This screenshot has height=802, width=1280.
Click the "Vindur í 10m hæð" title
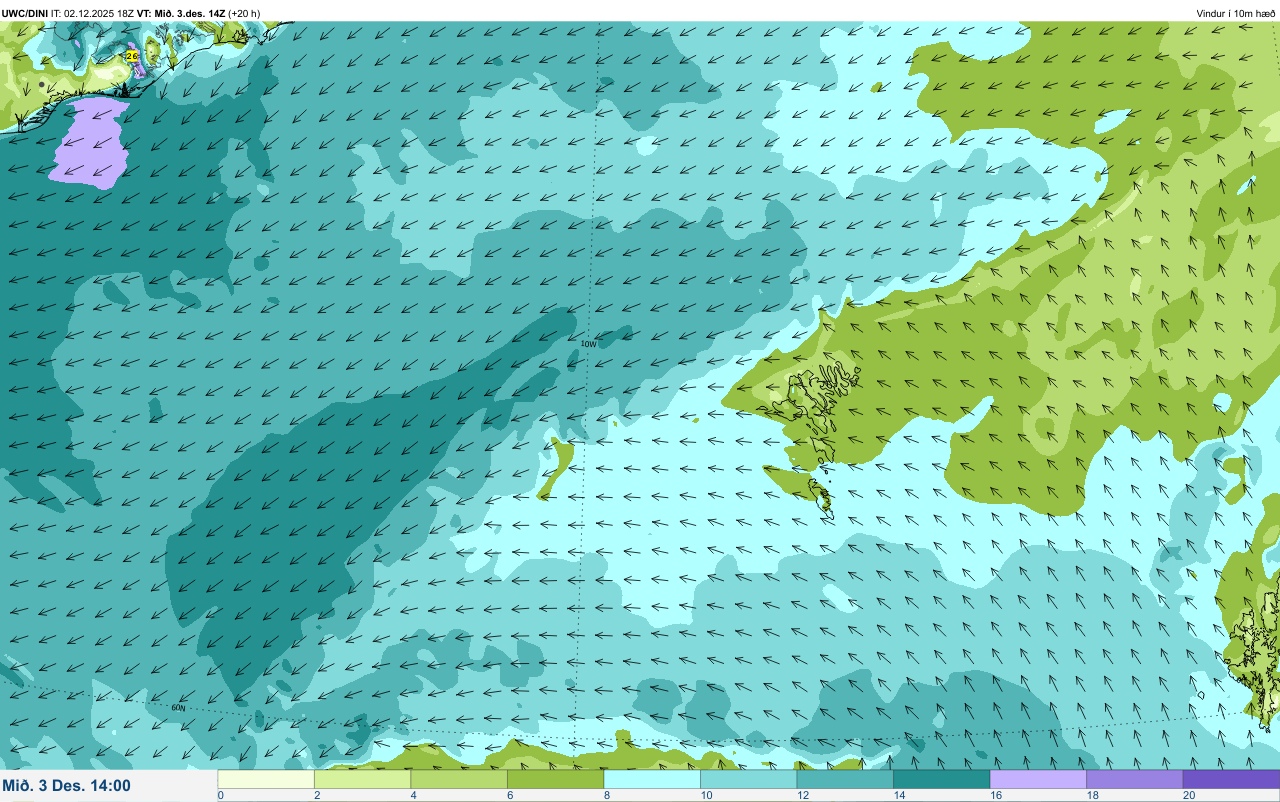1236,13
